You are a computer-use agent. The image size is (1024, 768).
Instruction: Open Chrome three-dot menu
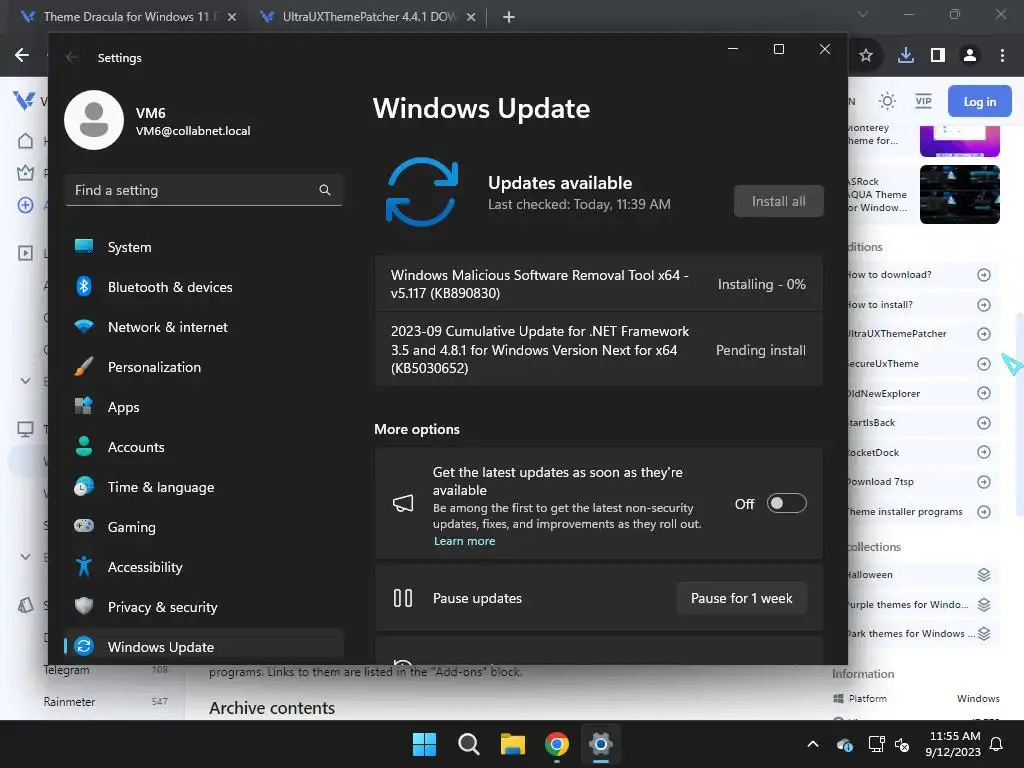pyautogui.click(x=1002, y=56)
